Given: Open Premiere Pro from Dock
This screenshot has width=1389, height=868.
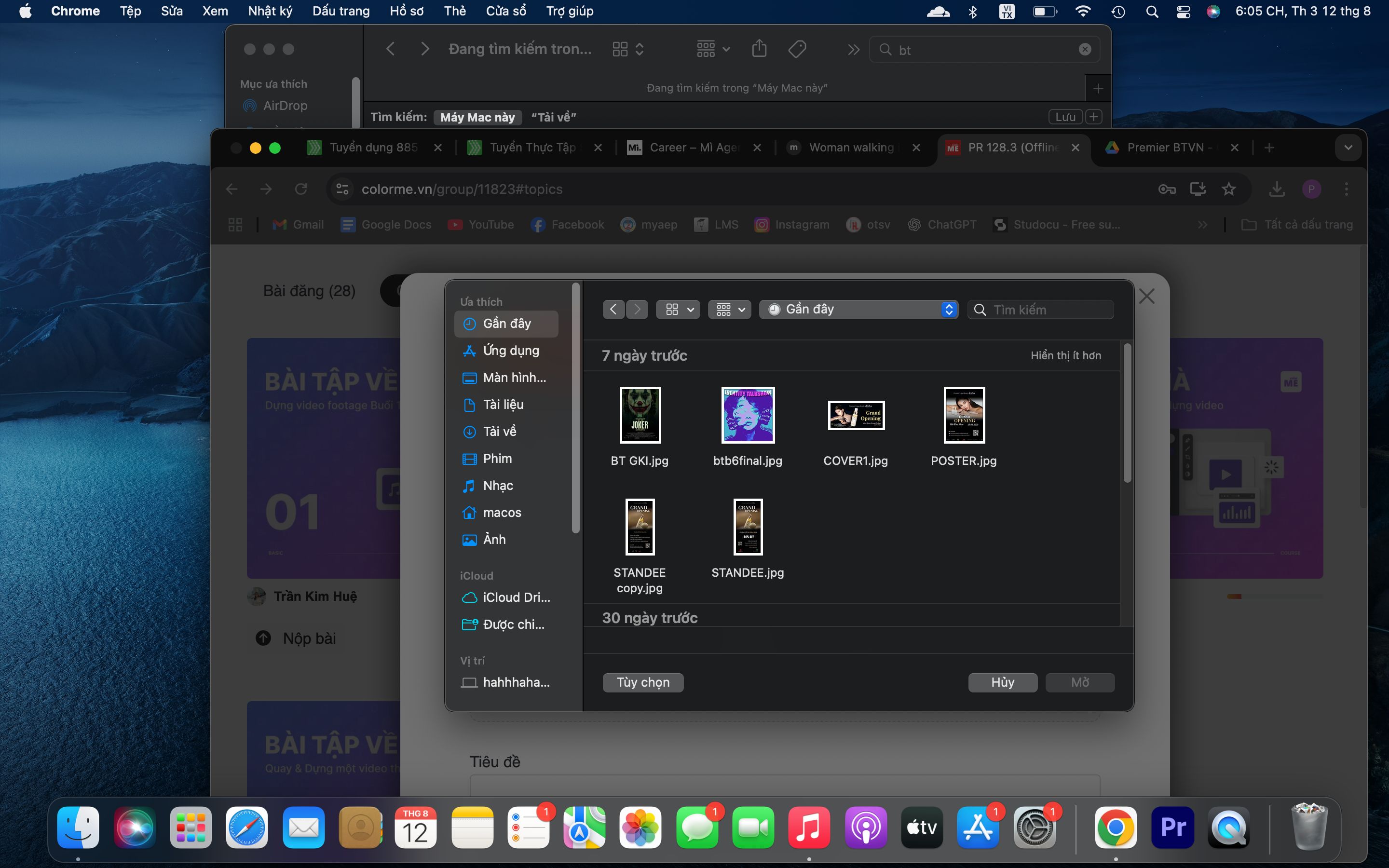Looking at the screenshot, I should pyautogui.click(x=1172, y=827).
